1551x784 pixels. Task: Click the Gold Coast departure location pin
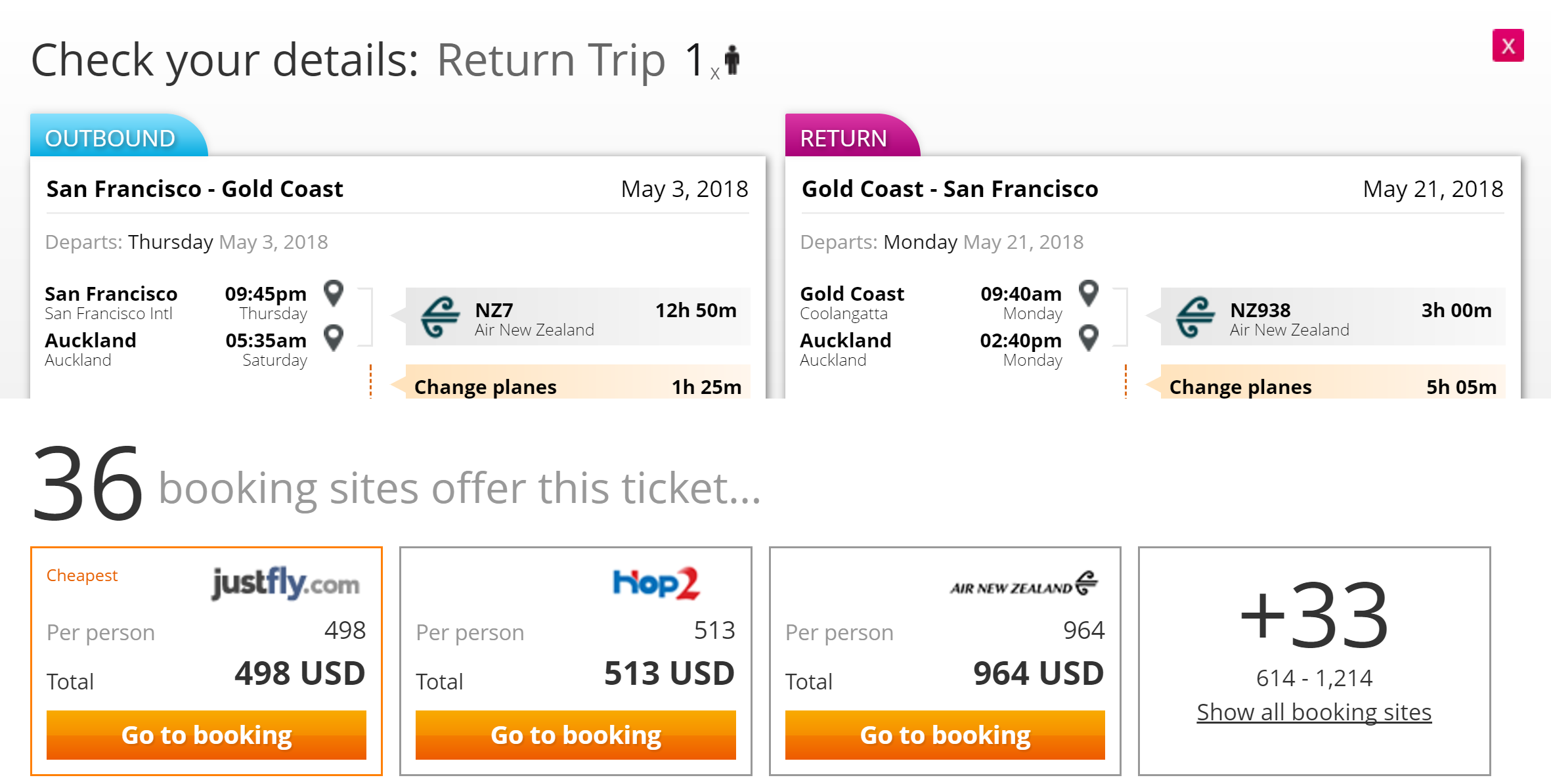point(1089,293)
